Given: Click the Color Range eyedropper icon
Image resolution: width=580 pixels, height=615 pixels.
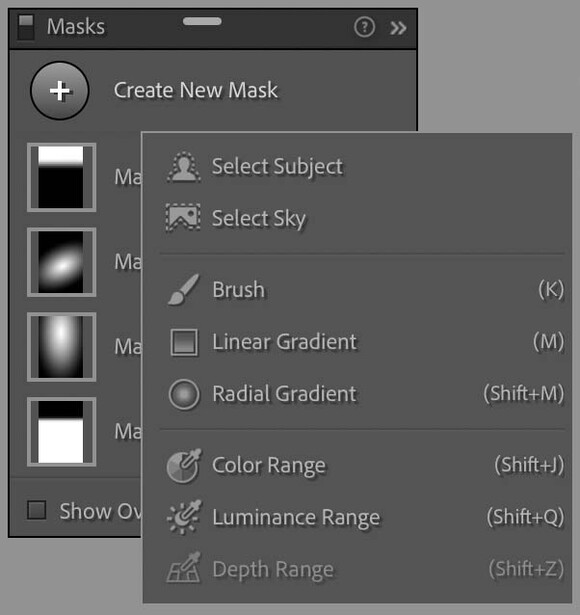Looking at the screenshot, I should click(x=184, y=466).
